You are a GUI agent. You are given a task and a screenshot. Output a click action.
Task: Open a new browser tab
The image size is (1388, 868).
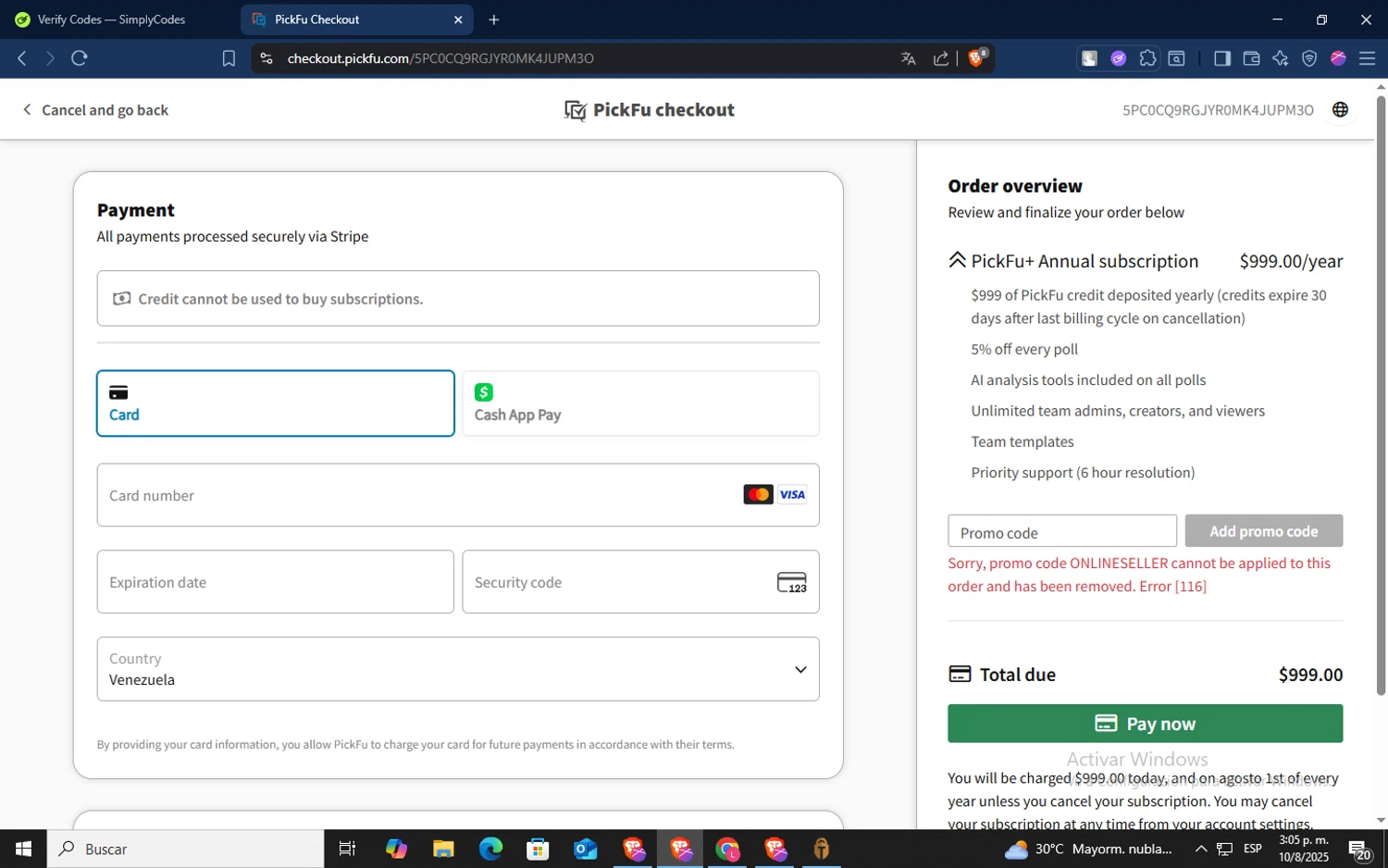(x=494, y=19)
